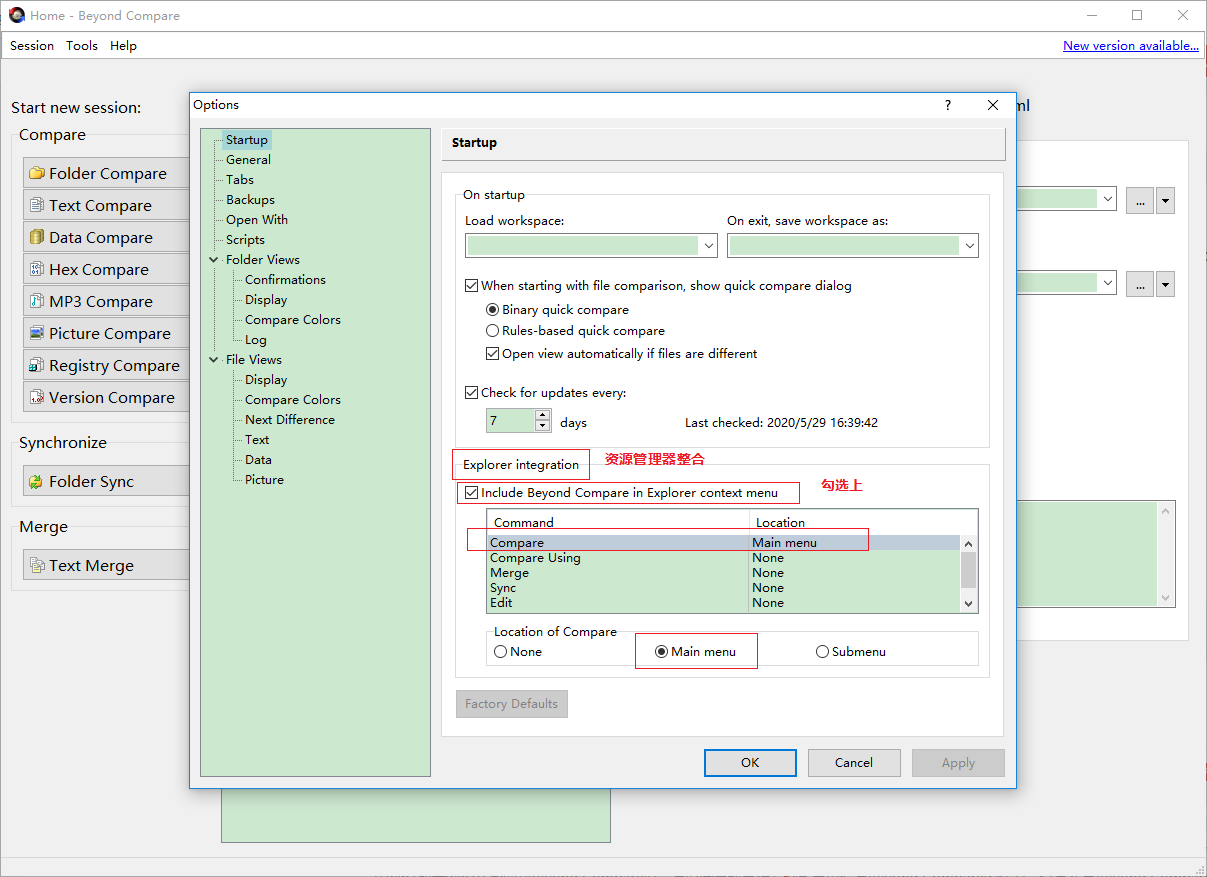
Task: Click the Cancel button
Action: tap(854, 763)
